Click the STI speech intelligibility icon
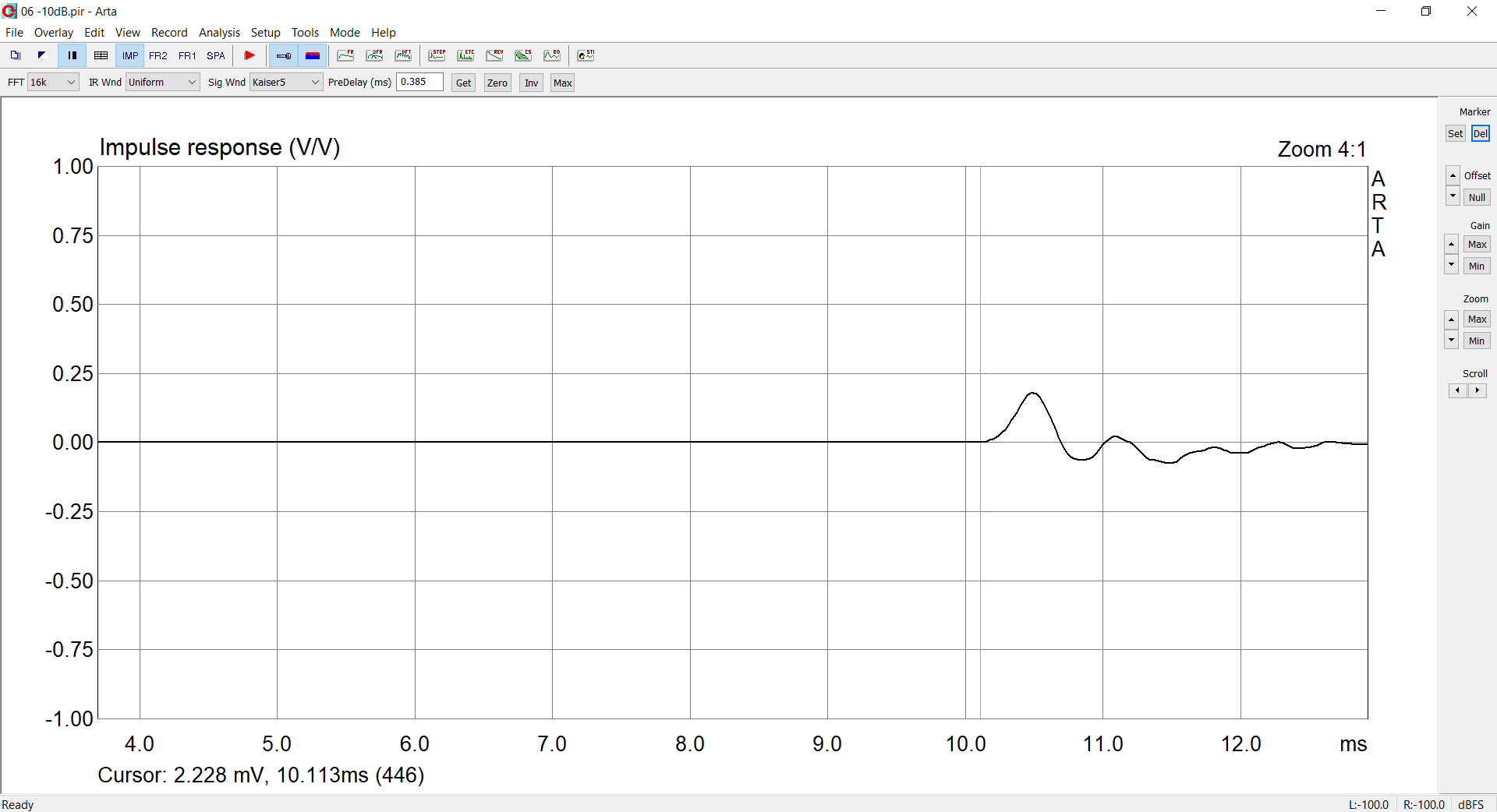1497x812 pixels. [586, 55]
